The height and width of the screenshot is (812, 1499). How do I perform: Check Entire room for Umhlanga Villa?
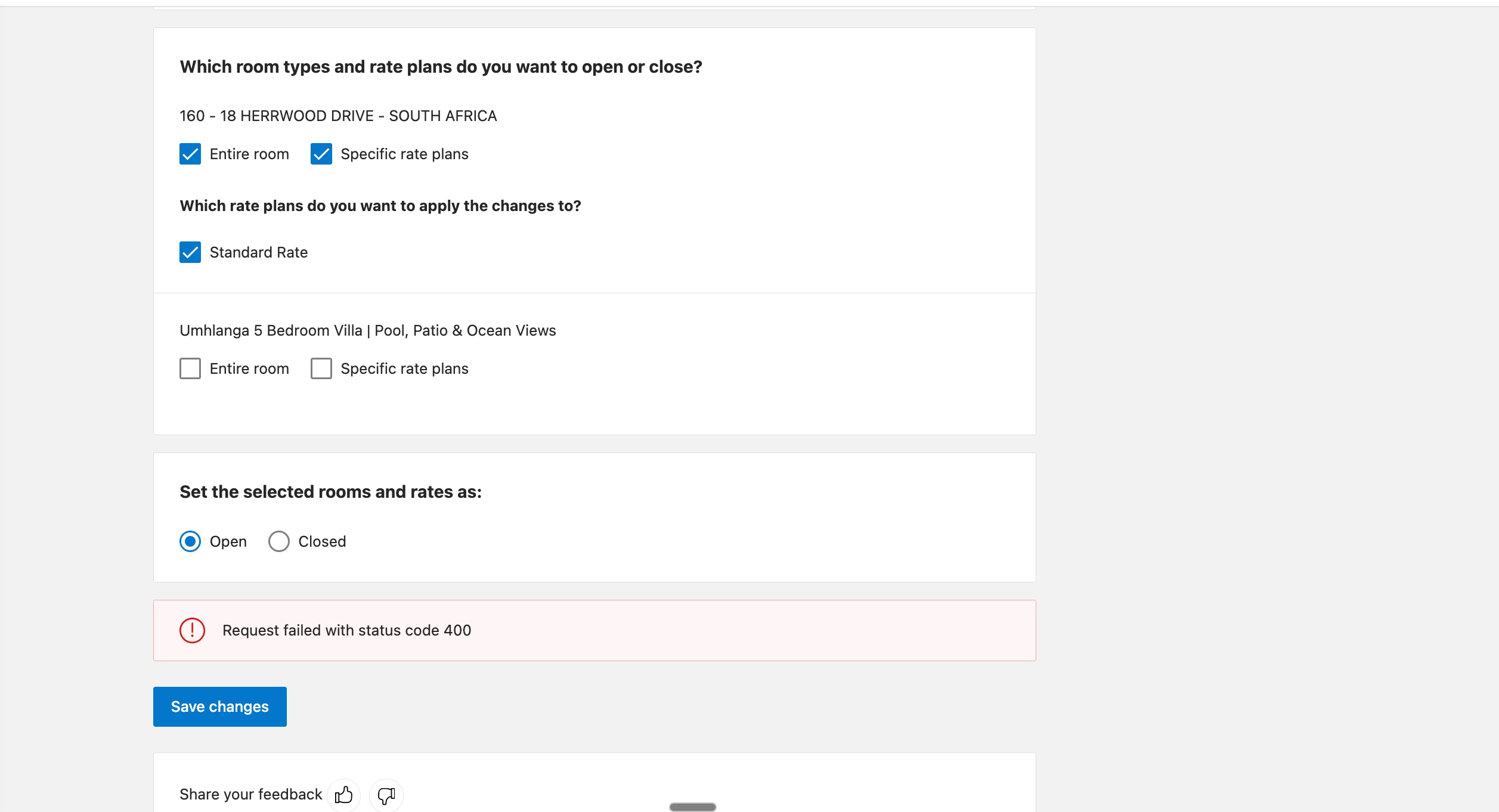click(x=190, y=368)
